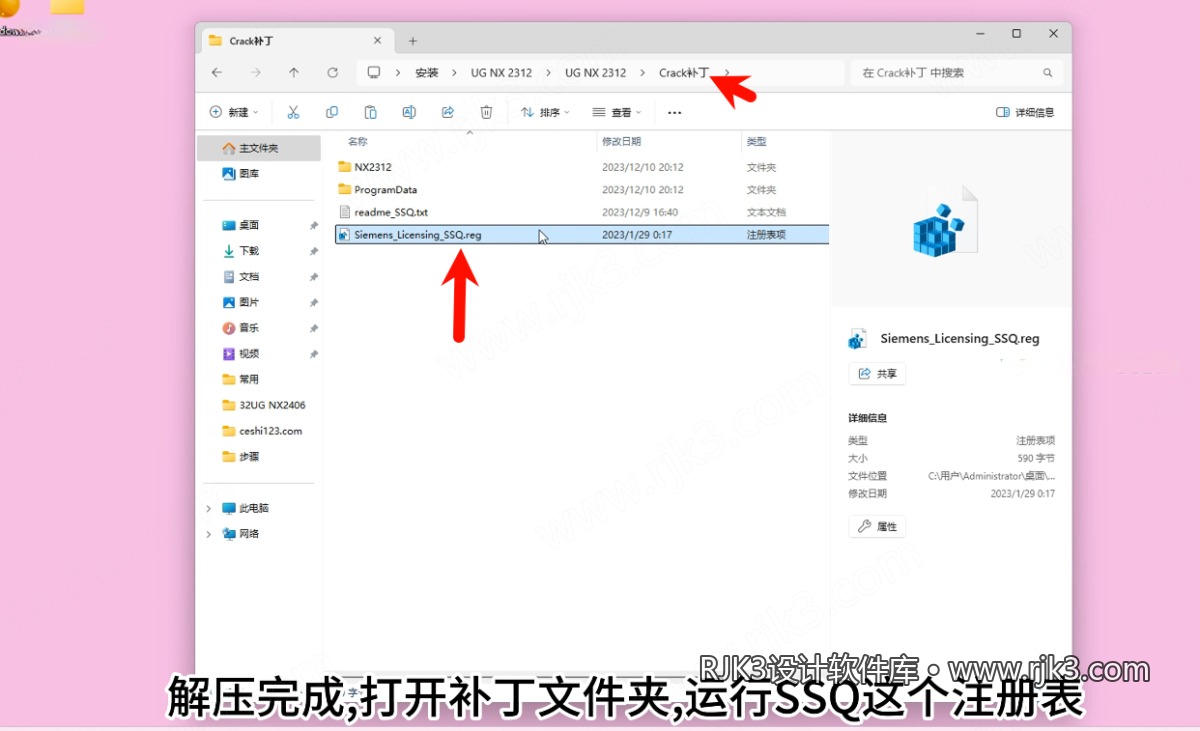
Task: Select the Siemens_Licensing_SSQ.reg file
Action: 582,234
